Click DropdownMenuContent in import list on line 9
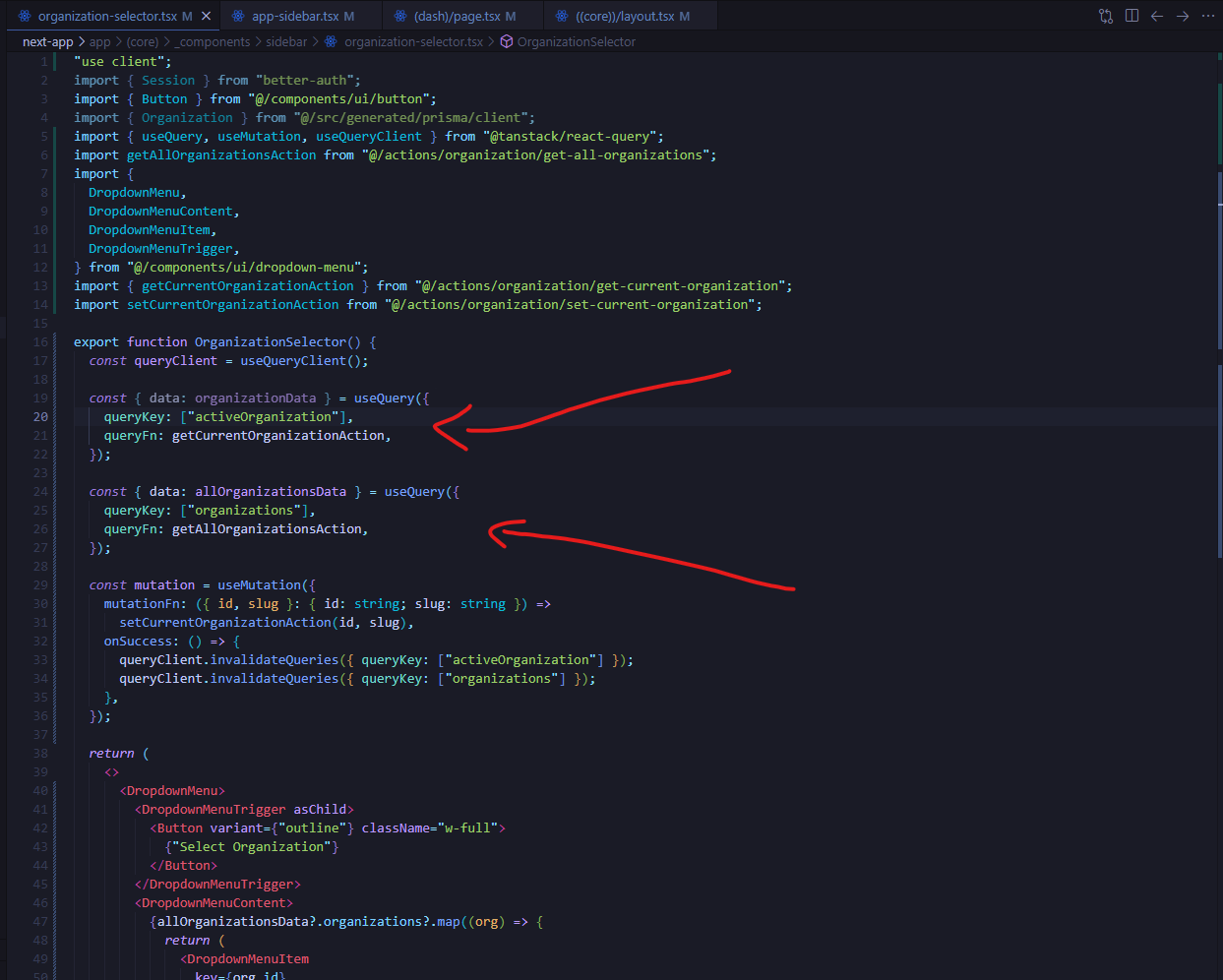Screen dimensions: 1223x980 [x=161, y=211]
